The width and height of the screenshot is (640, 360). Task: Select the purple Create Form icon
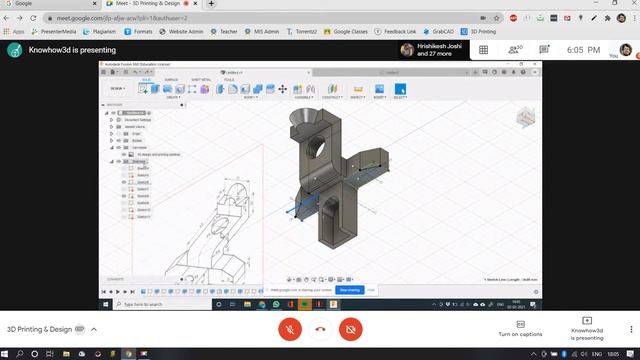(x=205, y=89)
